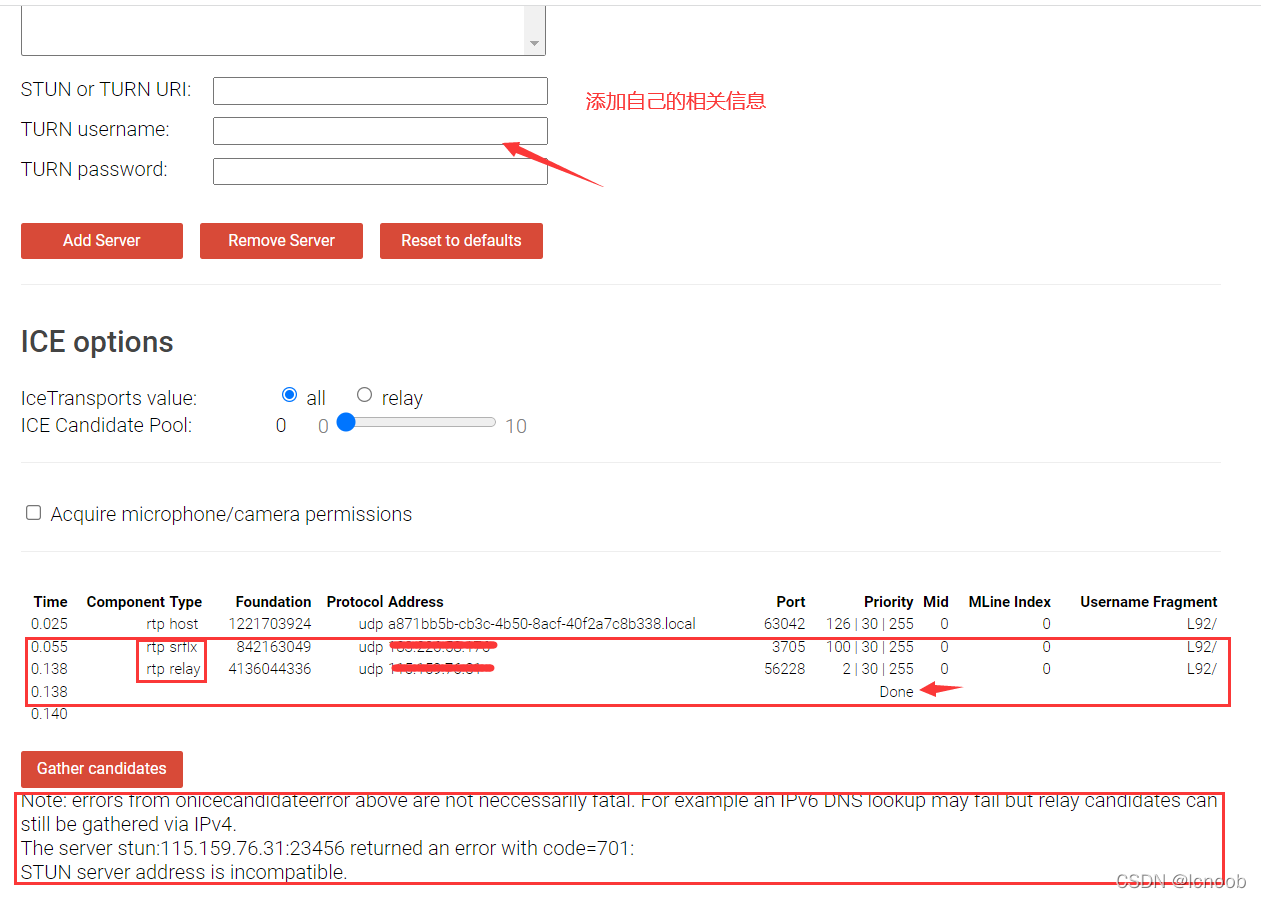Click the STUN or TURN URI input field

point(380,91)
